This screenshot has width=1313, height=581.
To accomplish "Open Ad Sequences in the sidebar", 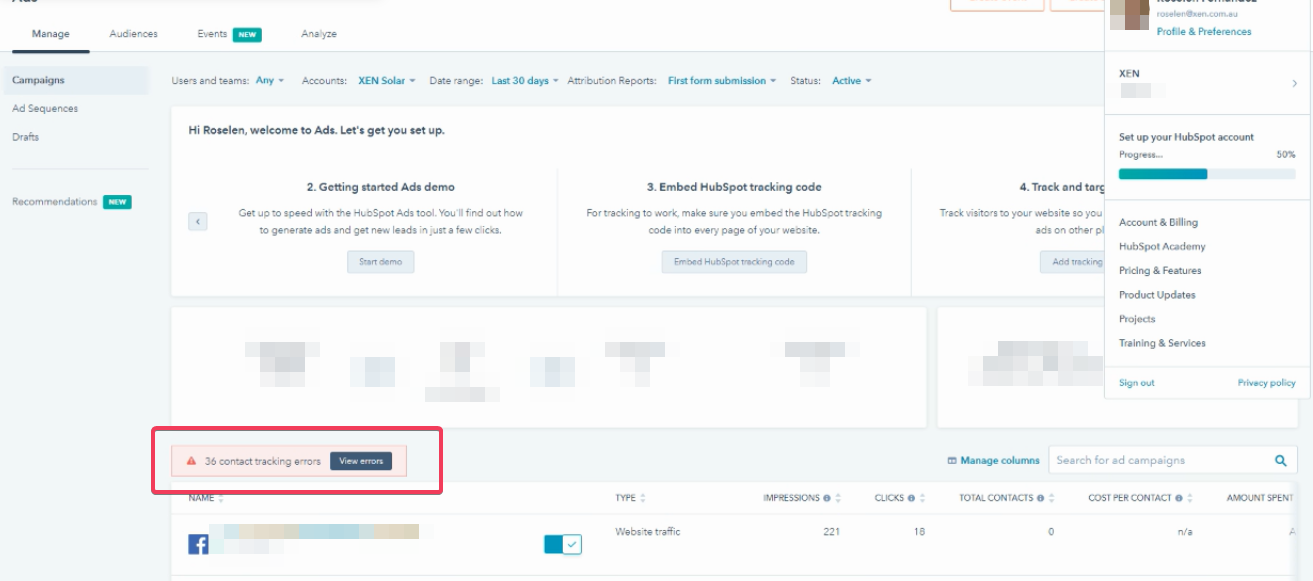I will 45,108.
